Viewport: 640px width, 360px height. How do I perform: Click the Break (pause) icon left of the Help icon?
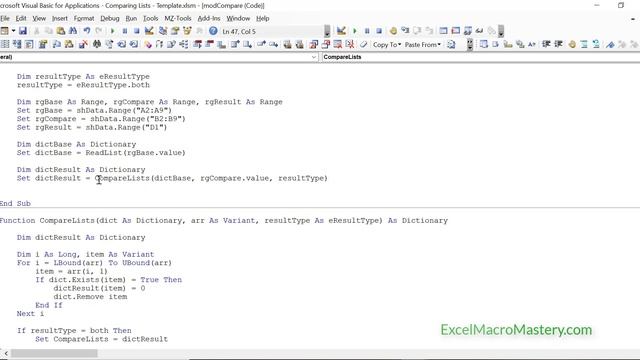124,31
